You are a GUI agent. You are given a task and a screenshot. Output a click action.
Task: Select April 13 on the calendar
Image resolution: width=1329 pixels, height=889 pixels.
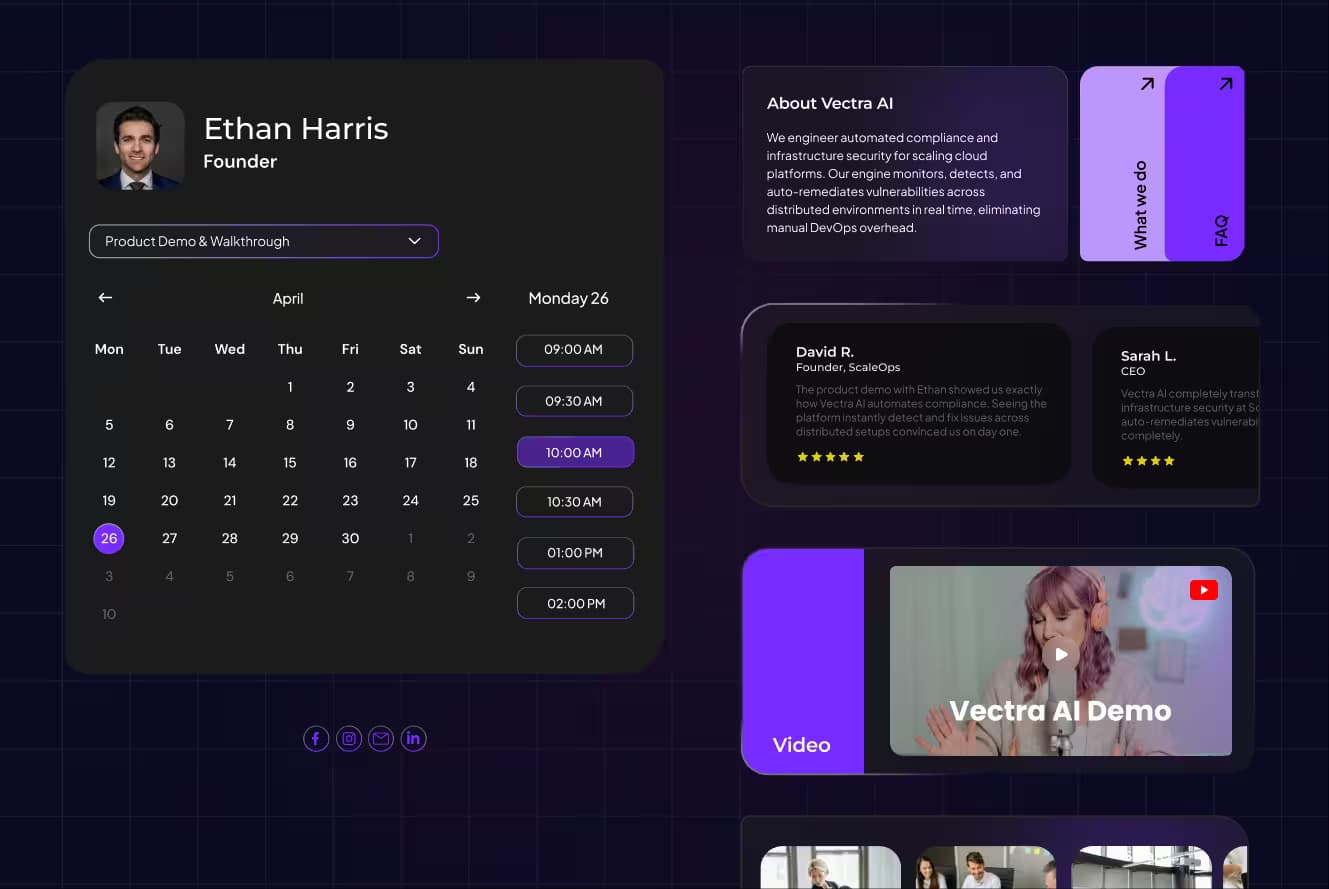tap(169, 463)
